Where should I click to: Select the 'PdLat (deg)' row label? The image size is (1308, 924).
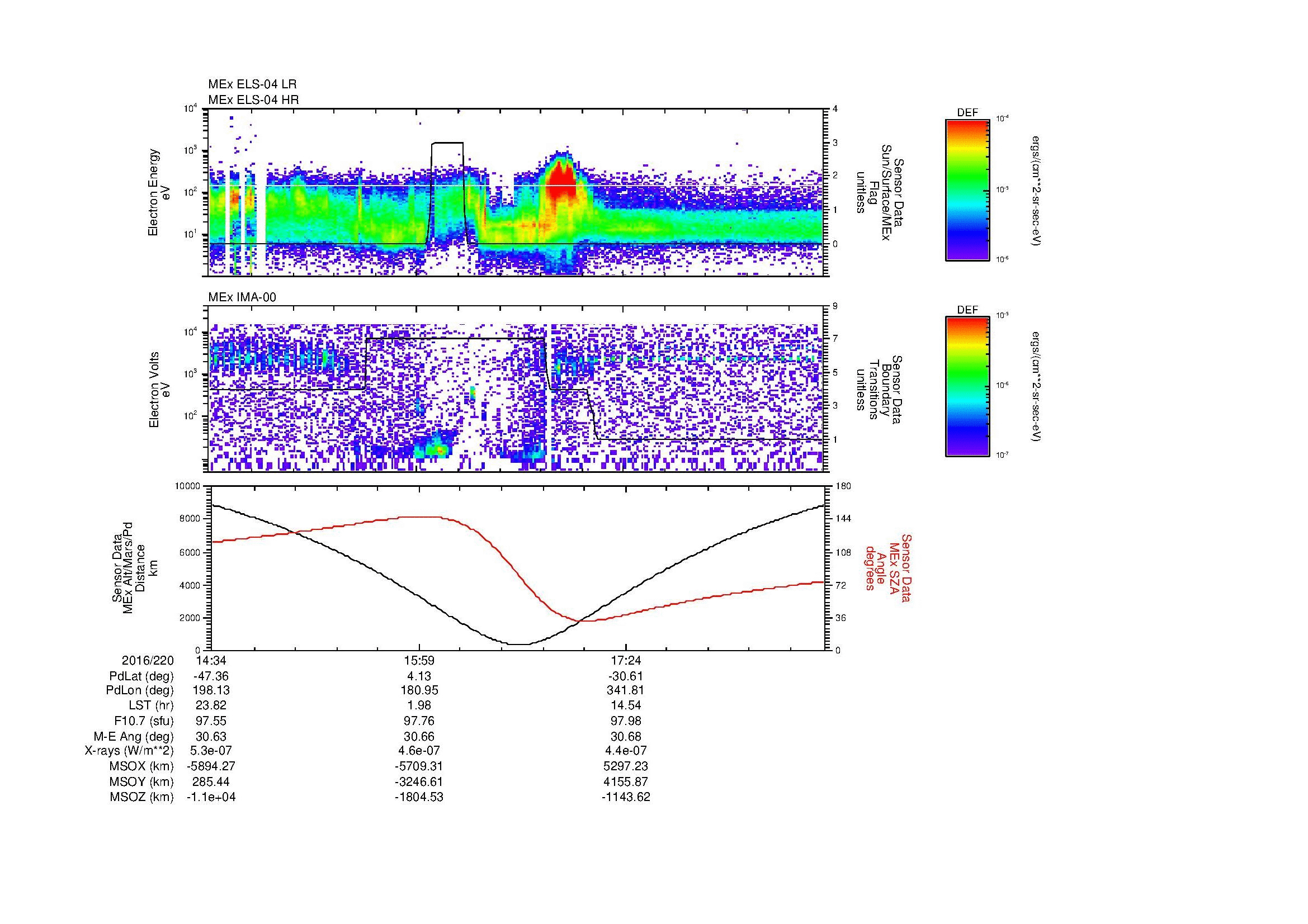point(141,676)
